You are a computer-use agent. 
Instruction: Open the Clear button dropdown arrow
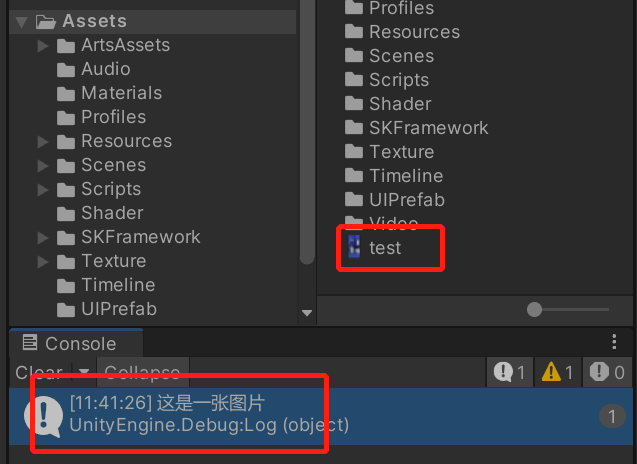coord(85,373)
